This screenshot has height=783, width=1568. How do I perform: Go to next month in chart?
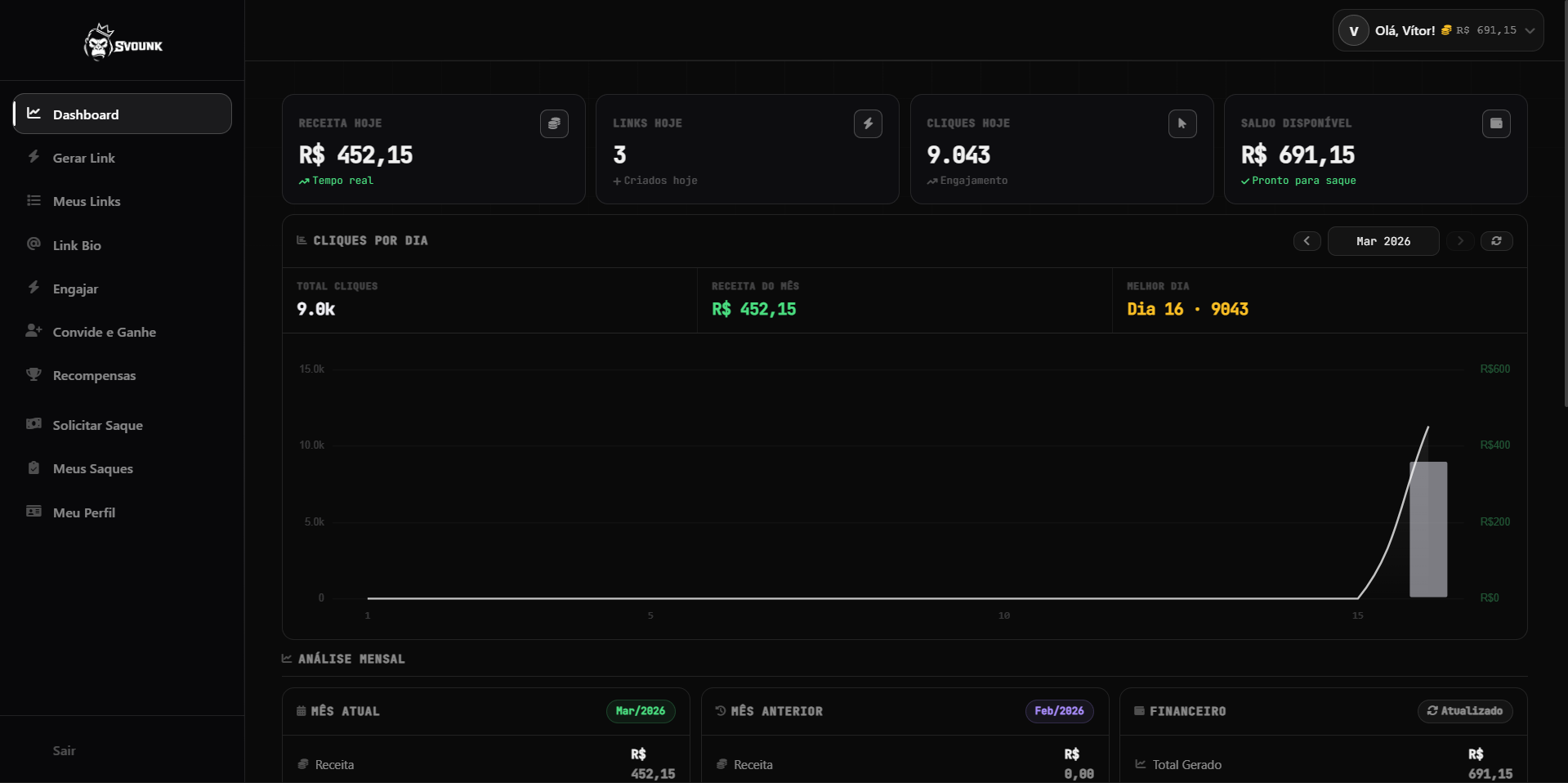1460,241
